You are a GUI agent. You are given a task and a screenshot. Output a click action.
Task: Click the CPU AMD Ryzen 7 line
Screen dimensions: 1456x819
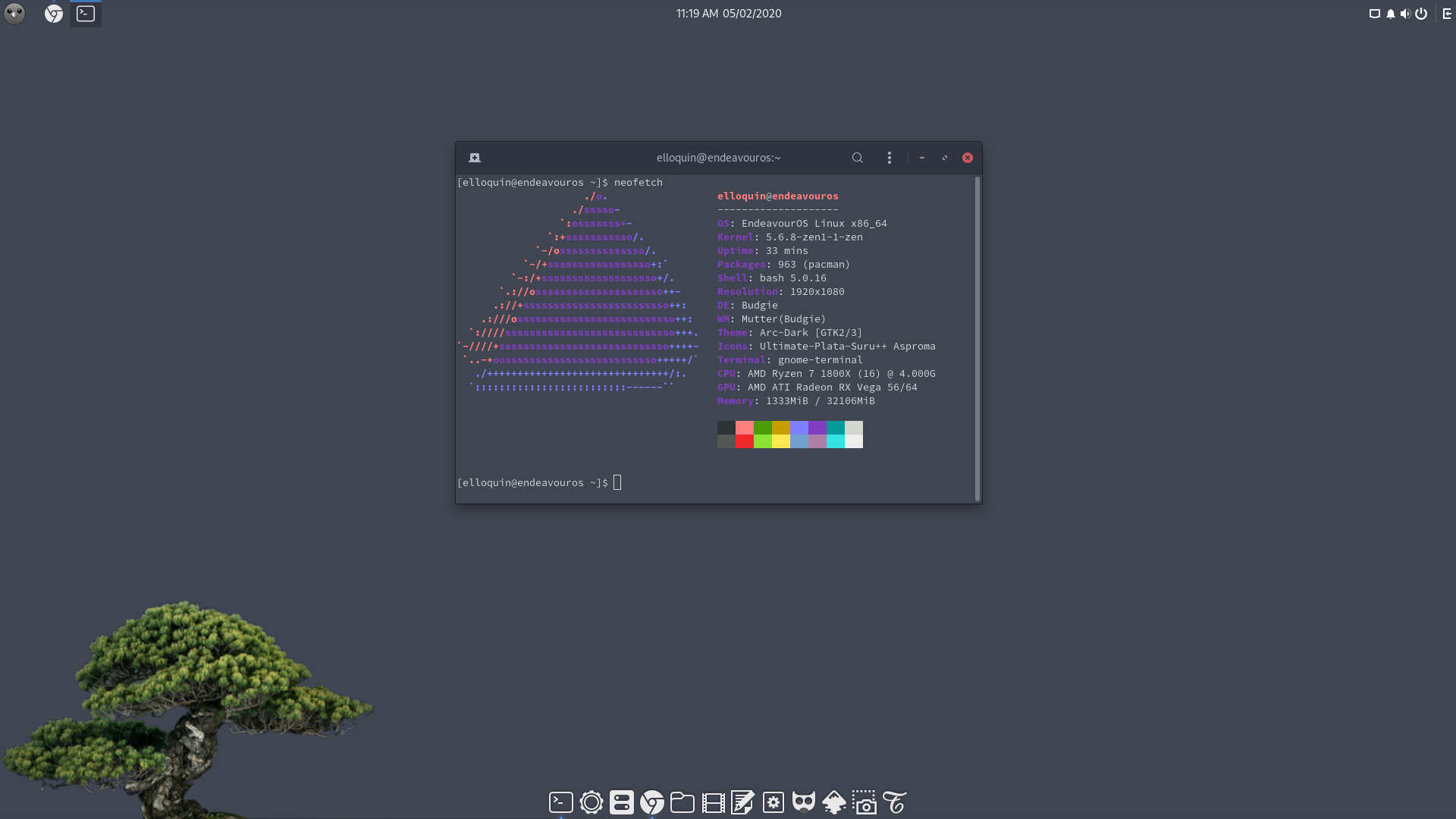(827, 373)
